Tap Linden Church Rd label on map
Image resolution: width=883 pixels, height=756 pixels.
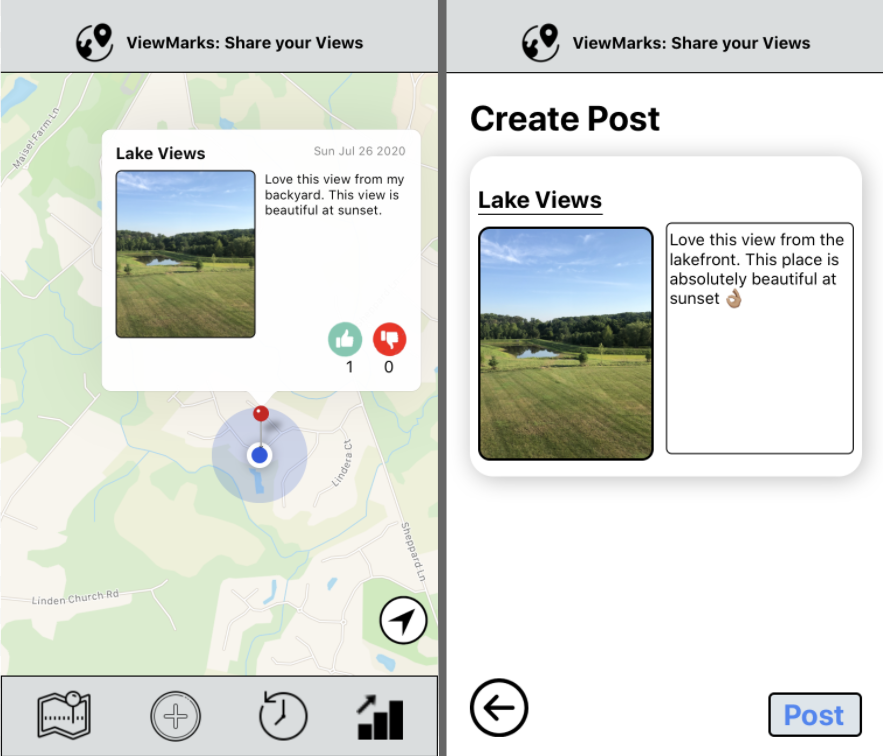pyautogui.click(x=75, y=597)
